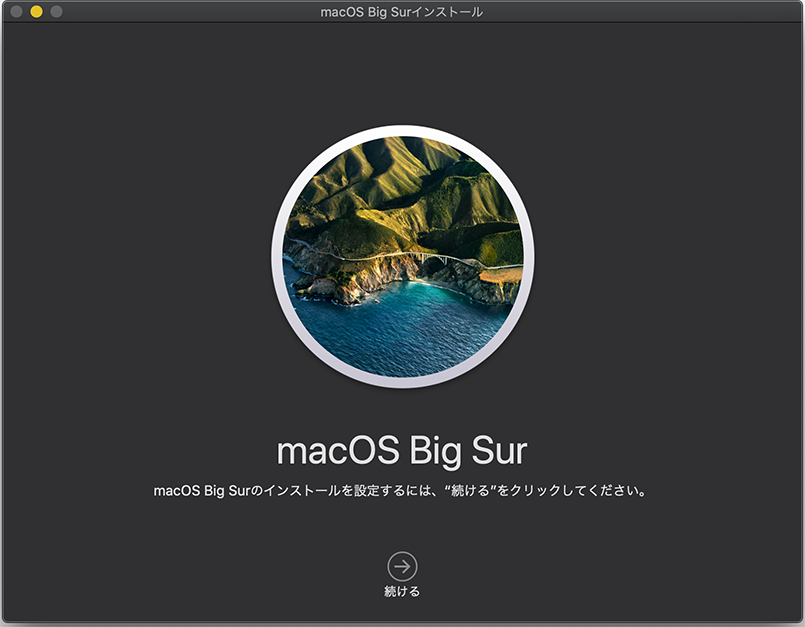The image size is (805, 627).
Task: Click the circular arrow Continue icon
Action: coord(402,564)
